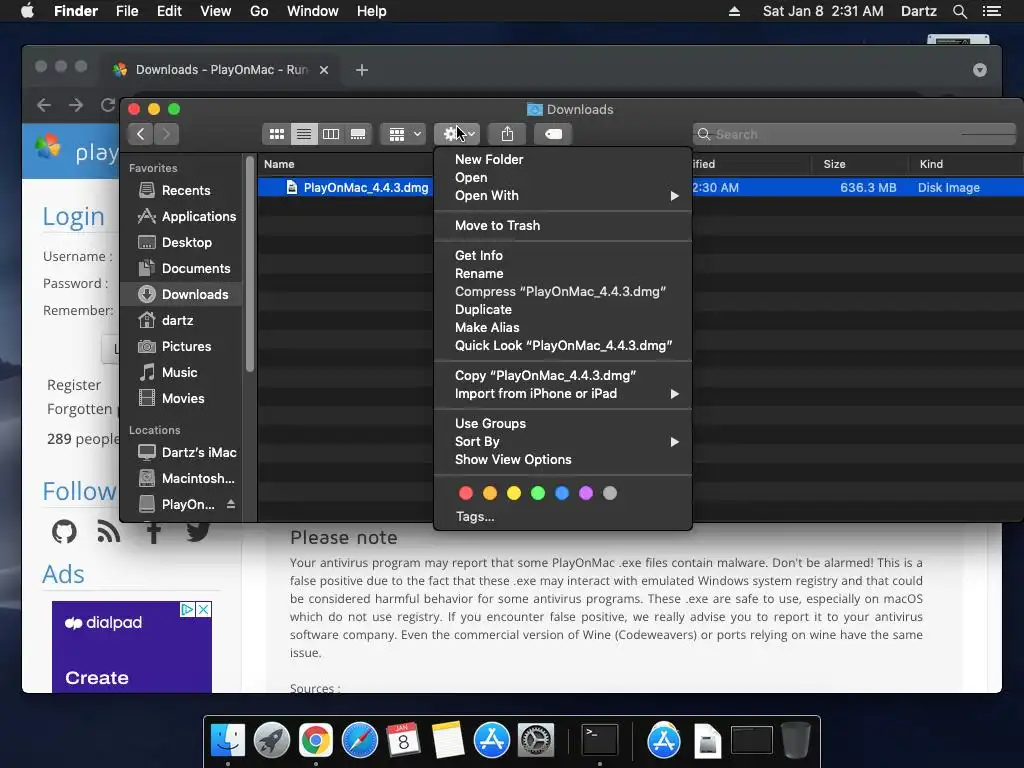Open RSS feed icon under Follow
The width and height of the screenshot is (1024, 768).
tap(108, 532)
